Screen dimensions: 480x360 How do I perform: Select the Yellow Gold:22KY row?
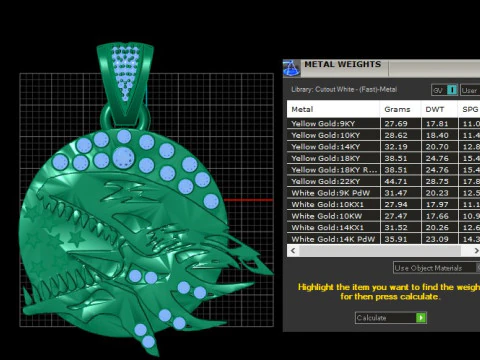pyautogui.click(x=383, y=181)
